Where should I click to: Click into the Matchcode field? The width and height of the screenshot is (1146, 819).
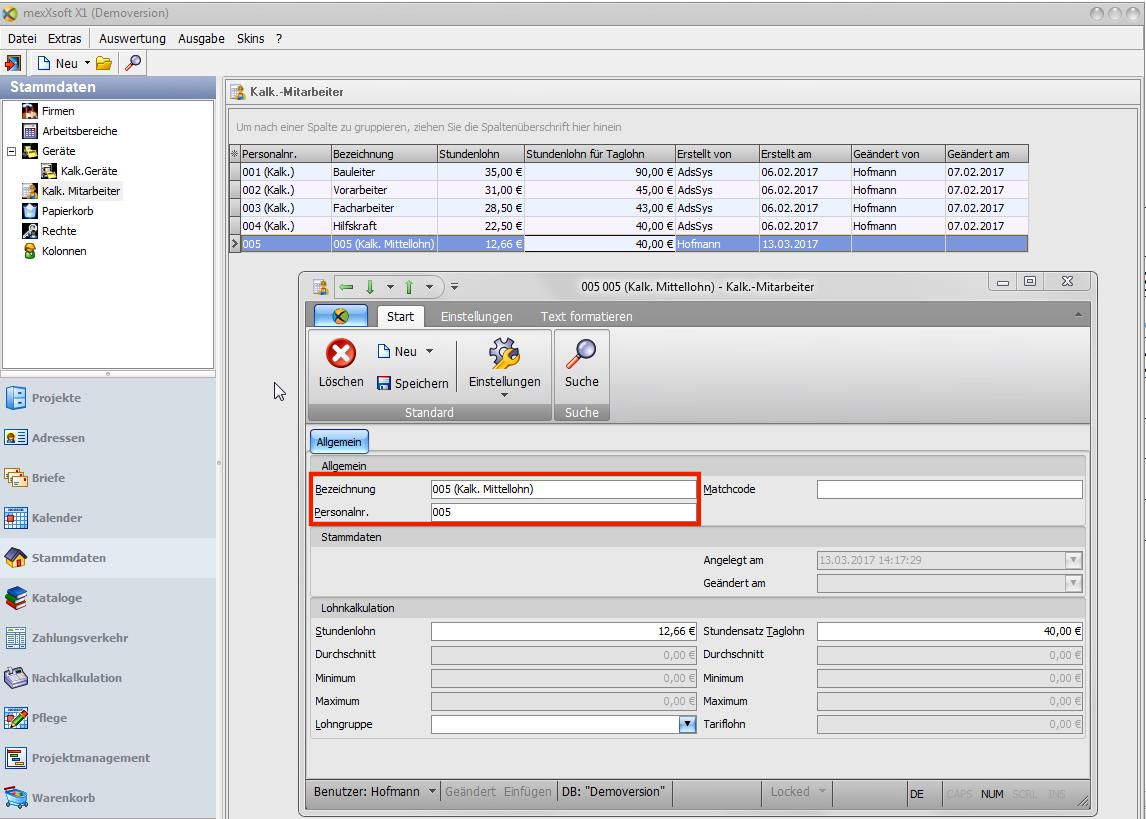click(949, 490)
